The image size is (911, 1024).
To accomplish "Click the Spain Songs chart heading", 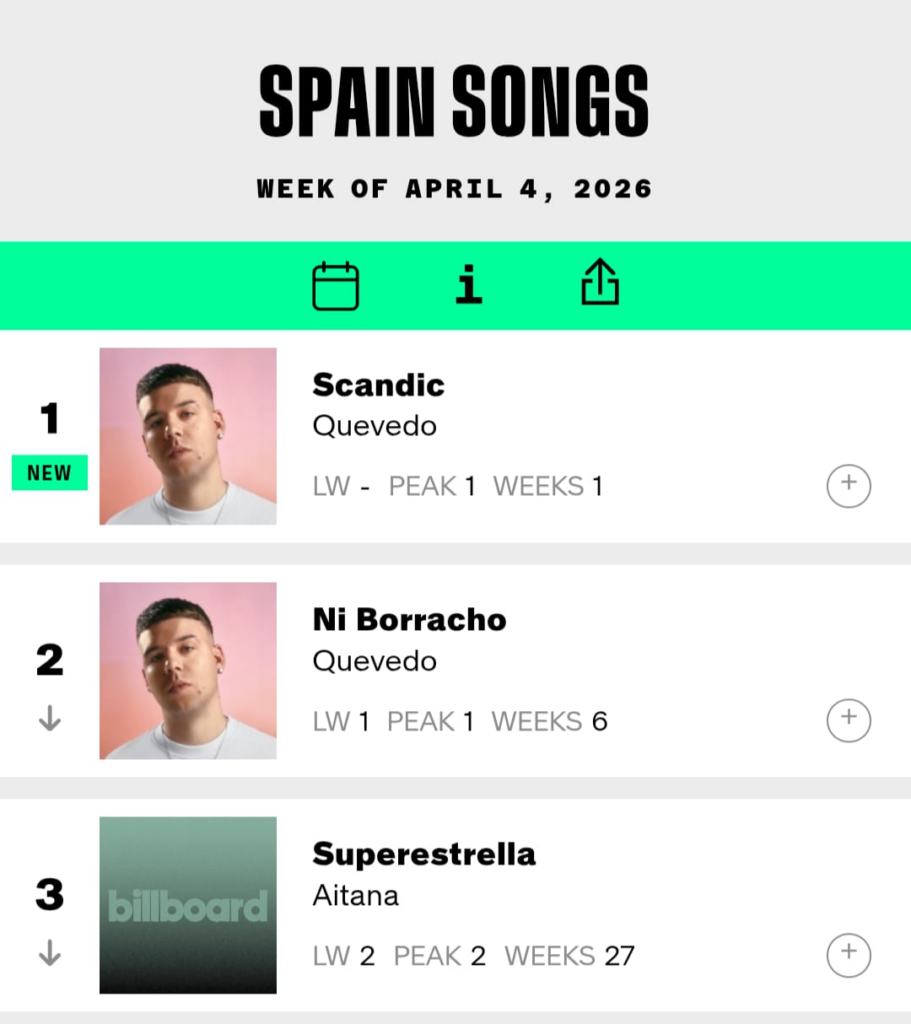I will tap(454, 102).
